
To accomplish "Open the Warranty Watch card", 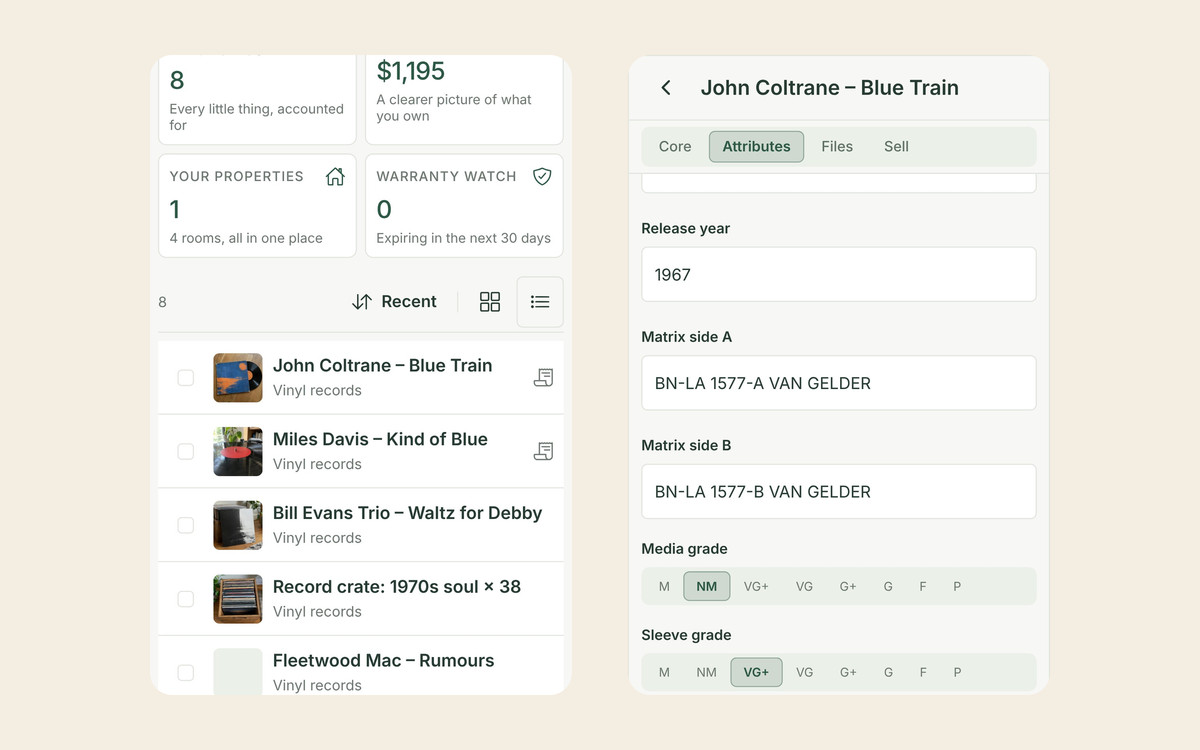I will coord(464,205).
